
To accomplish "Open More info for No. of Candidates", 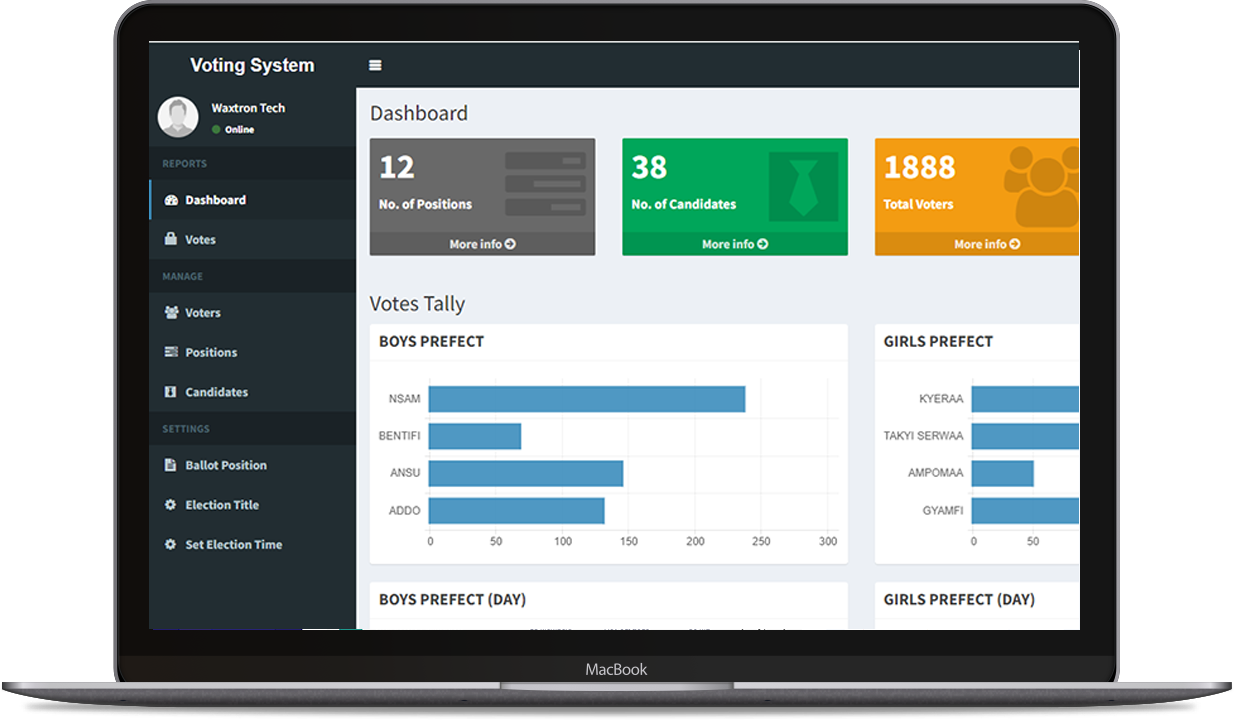I will (734, 244).
